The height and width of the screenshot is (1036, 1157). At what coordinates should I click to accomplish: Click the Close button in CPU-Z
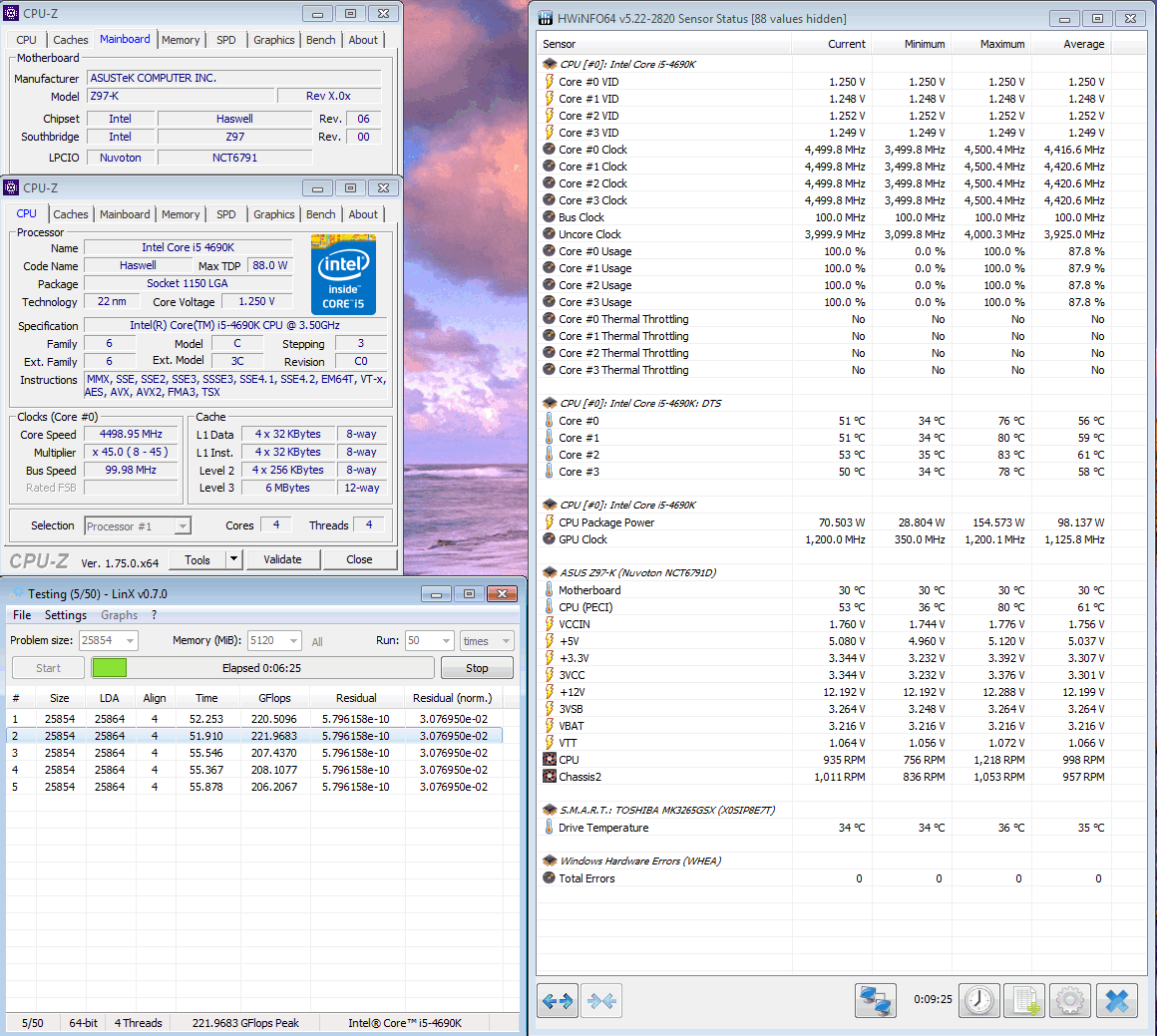point(359,559)
